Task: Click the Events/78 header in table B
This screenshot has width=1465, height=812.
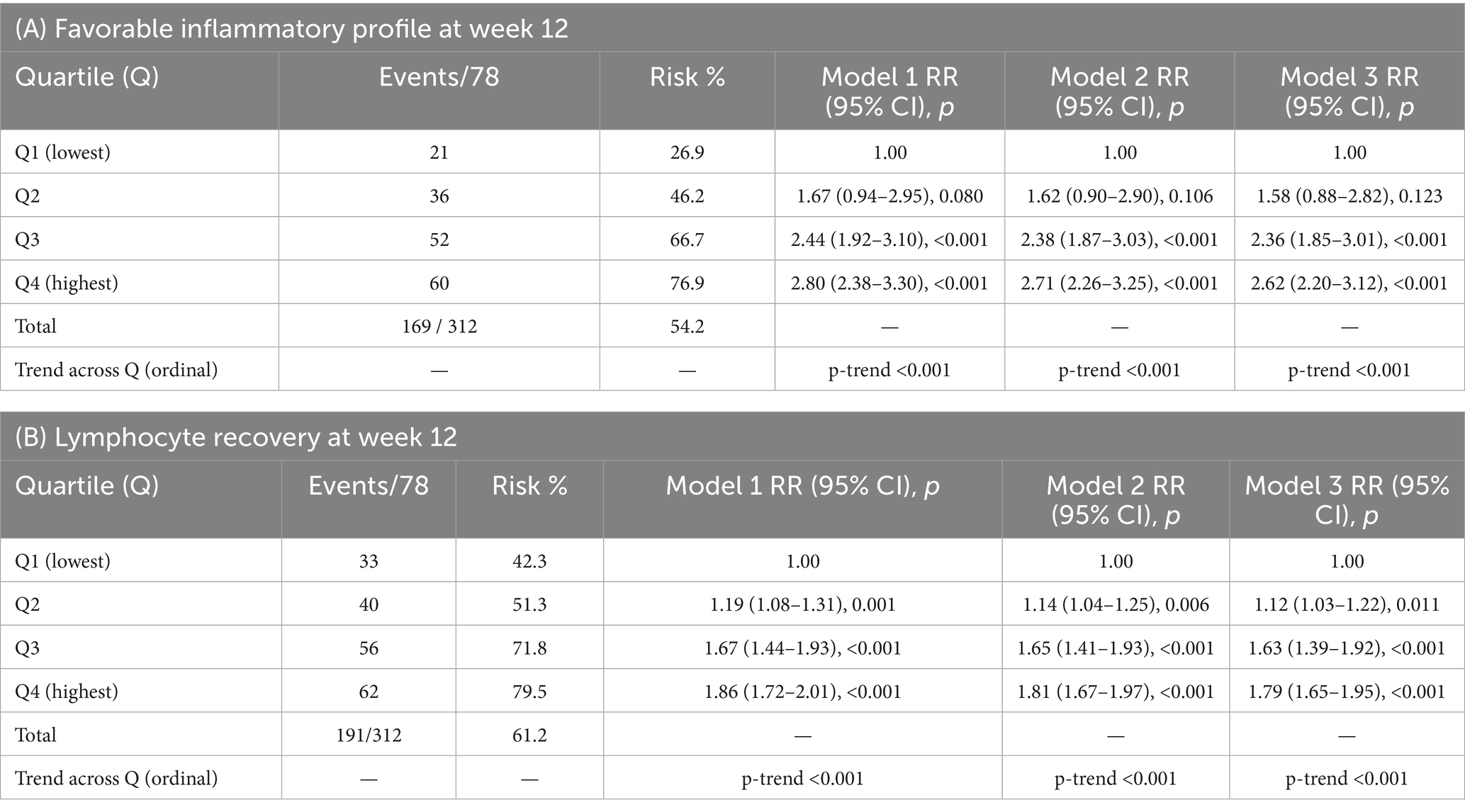Action: click(x=369, y=485)
